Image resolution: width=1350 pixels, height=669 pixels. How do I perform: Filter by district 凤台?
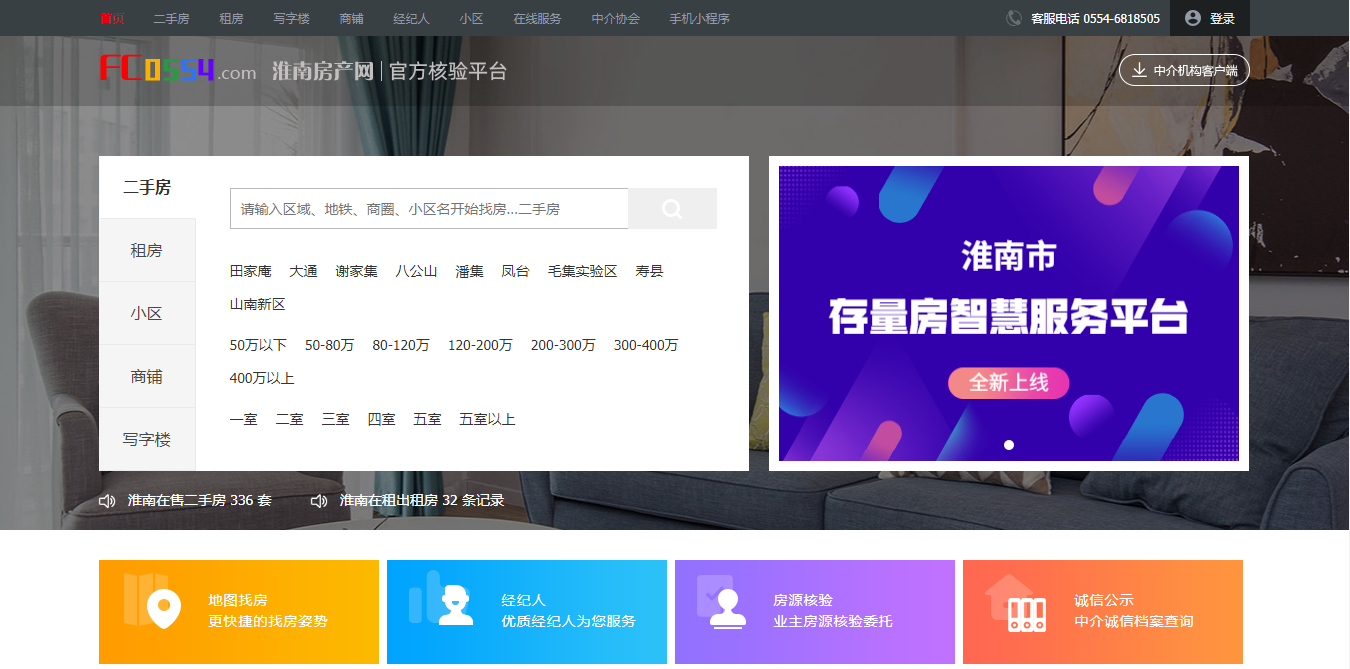click(x=515, y=271)
